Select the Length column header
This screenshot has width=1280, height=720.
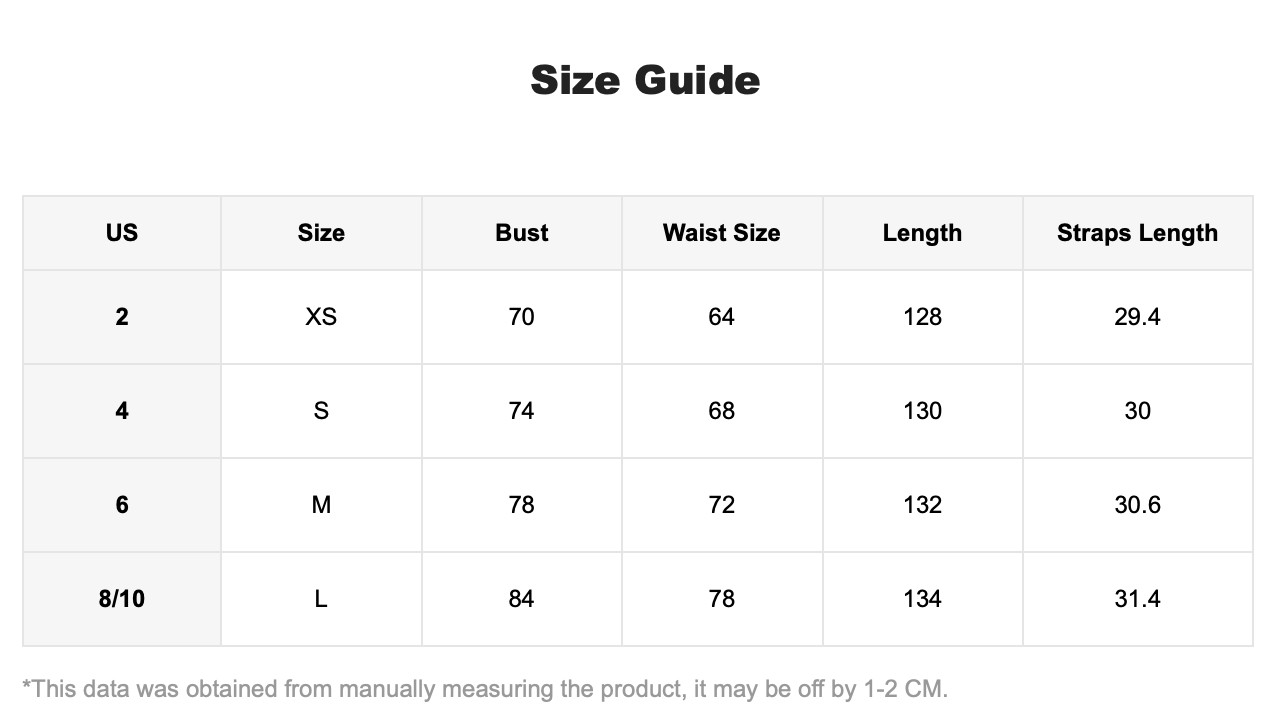click(922, 233)
